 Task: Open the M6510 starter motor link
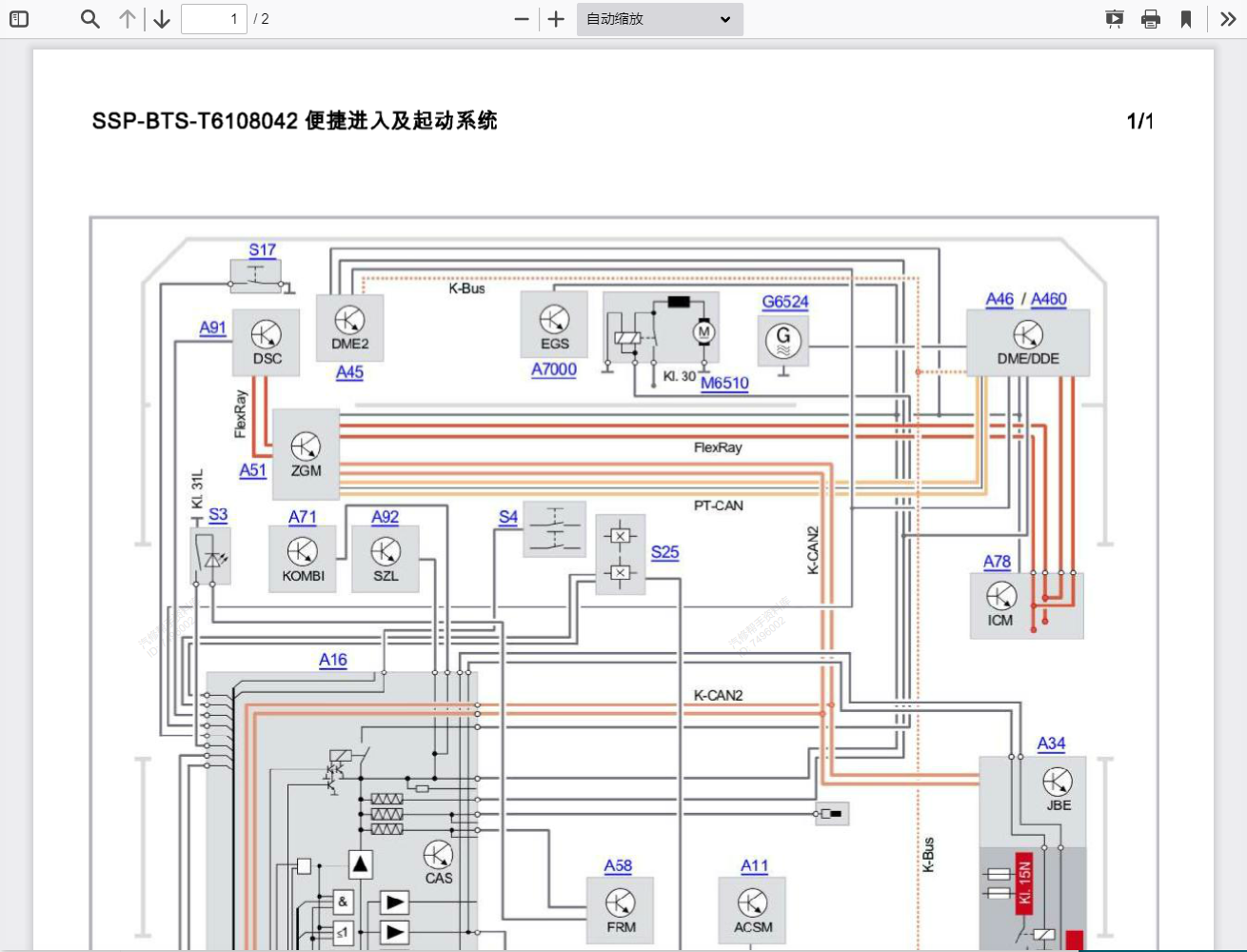(x=723, y=384)
